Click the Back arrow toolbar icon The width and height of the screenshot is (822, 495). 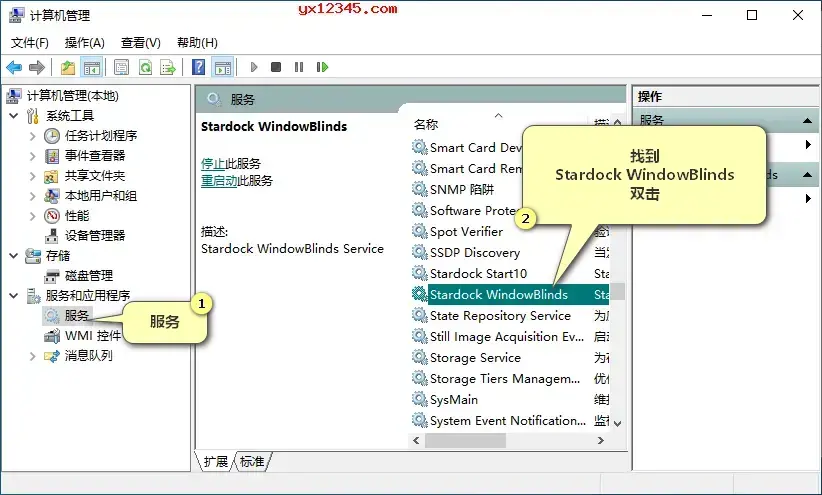[x=14, y=67]
